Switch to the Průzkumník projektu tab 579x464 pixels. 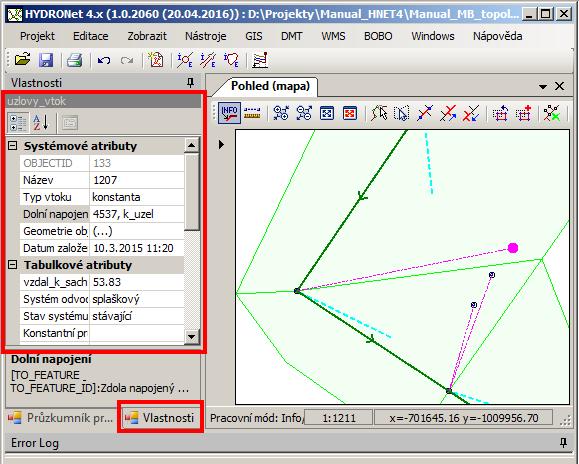(x=61, y=418)
